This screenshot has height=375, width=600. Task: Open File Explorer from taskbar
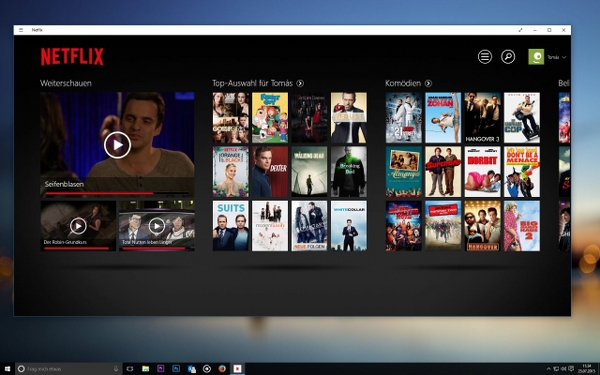point(145,368)
